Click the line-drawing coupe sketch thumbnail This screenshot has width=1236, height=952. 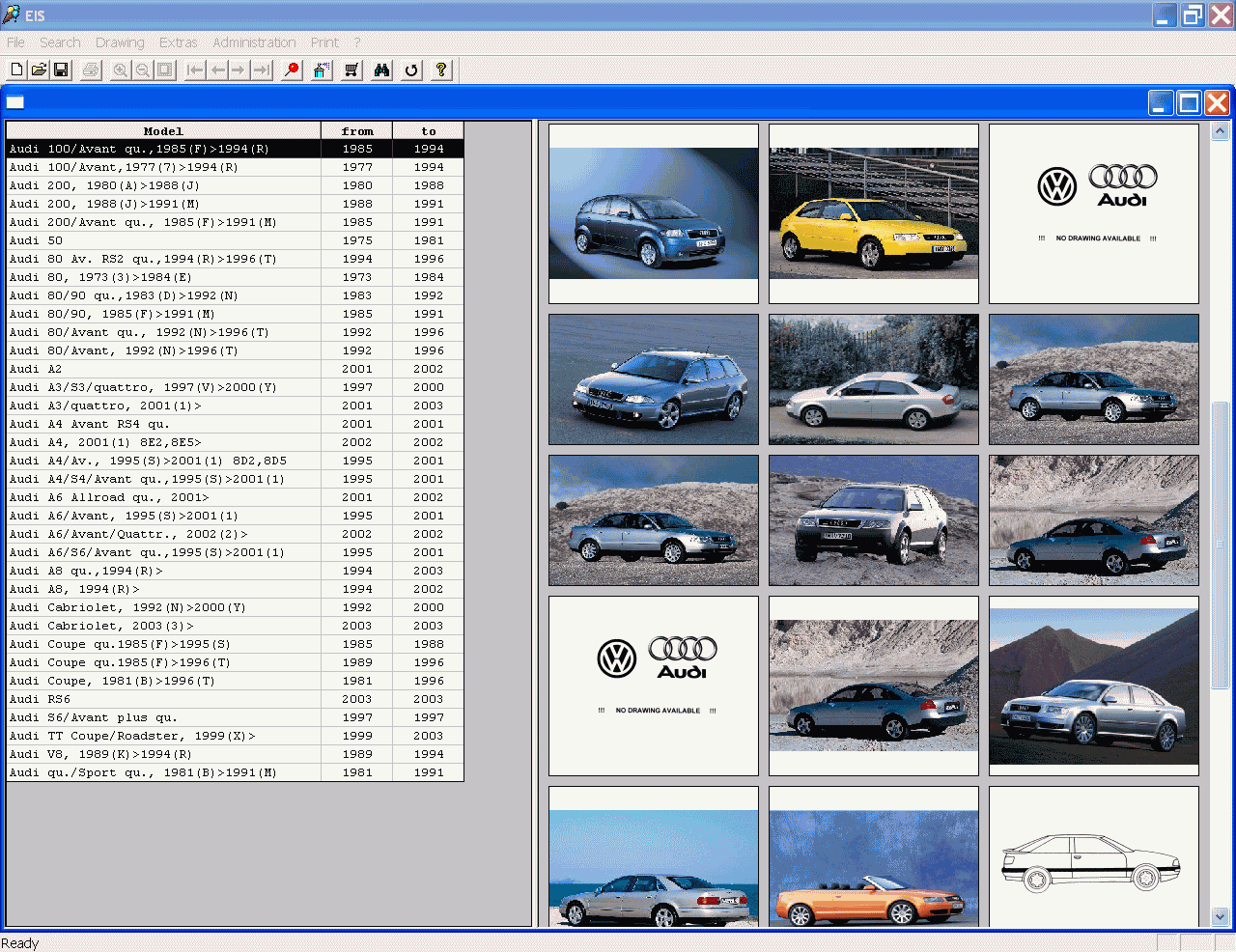tap(1094, 856)
